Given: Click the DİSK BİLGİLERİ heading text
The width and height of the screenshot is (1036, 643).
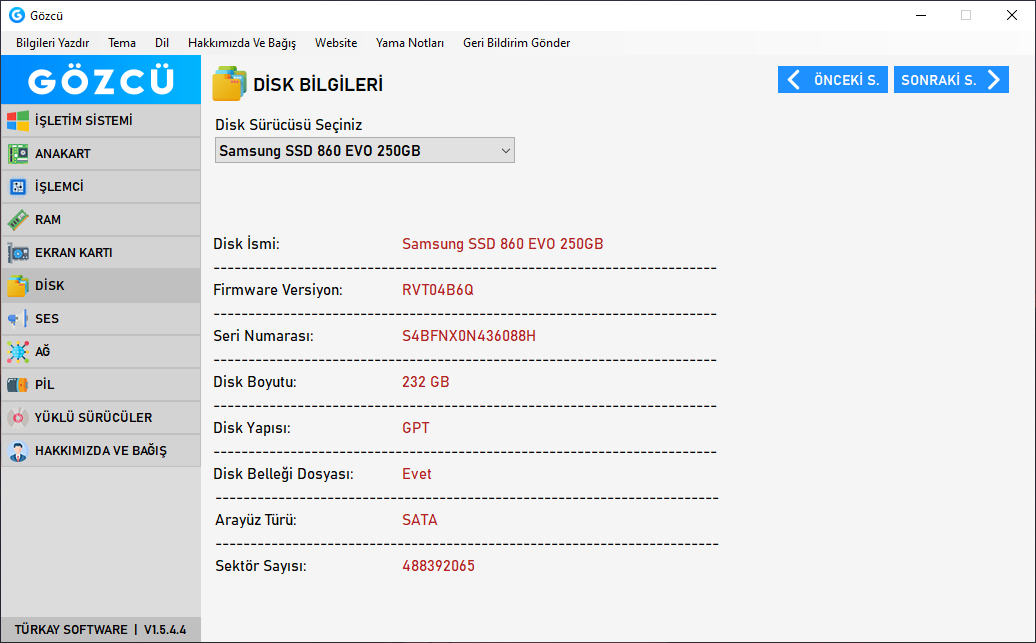Looking at the screenshot, I should tap(318, 85).
